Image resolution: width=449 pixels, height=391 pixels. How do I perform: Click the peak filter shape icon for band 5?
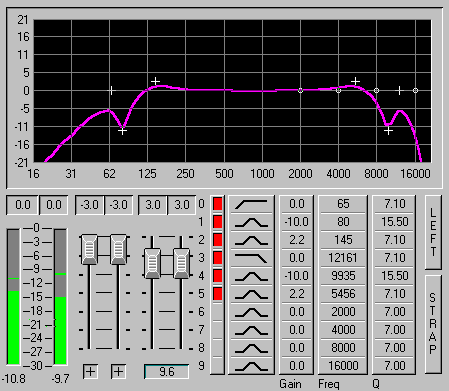tap(251, 294)
